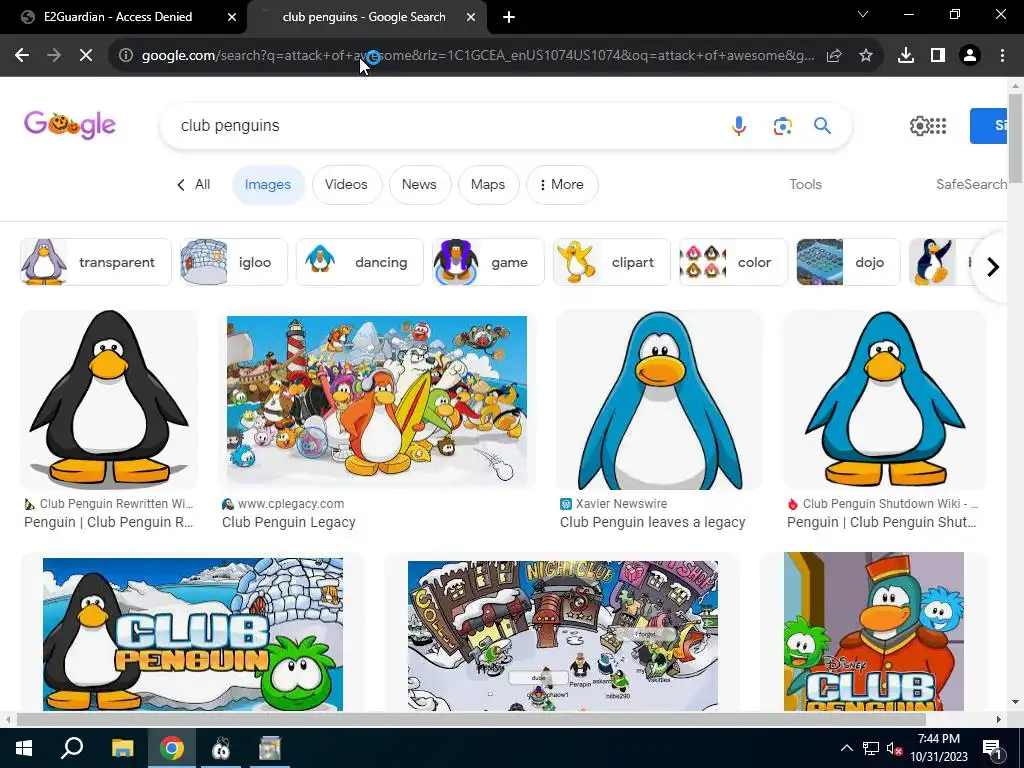Click the URL in the address bar
1024x768 pixels.
[478, 56]
